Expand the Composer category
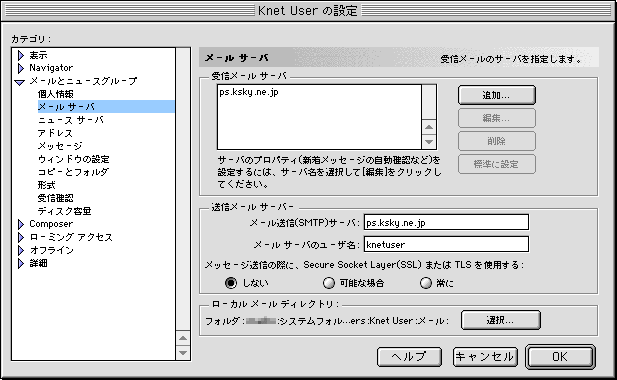 [21, 224]
